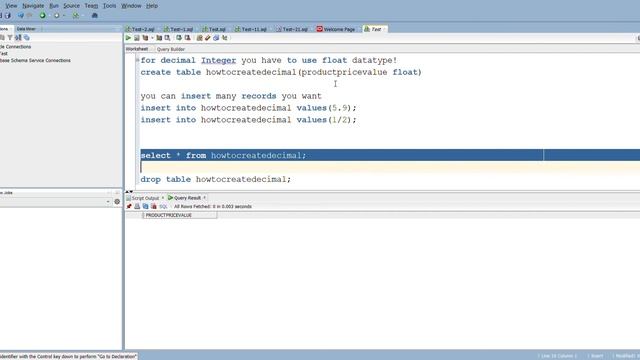
Task: Select the Worksheet tab
Action: [x=137, y=49]
